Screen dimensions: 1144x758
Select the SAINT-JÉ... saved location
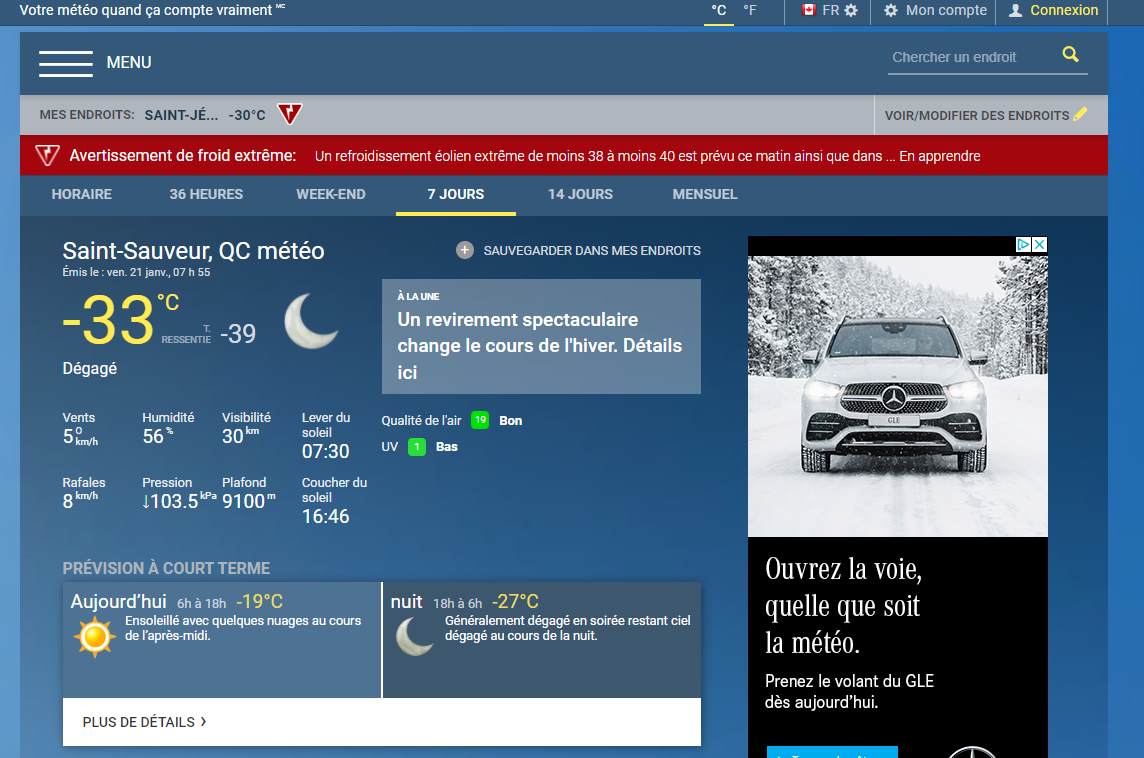tap(181, 115)
